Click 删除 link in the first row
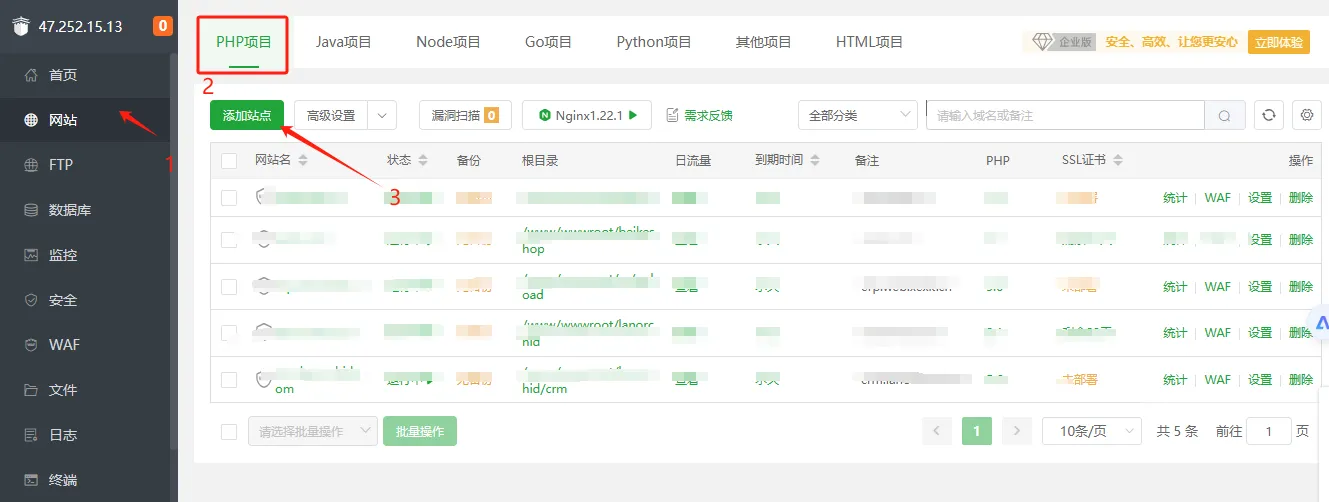1329x502 pixels. coord(1301,198)
